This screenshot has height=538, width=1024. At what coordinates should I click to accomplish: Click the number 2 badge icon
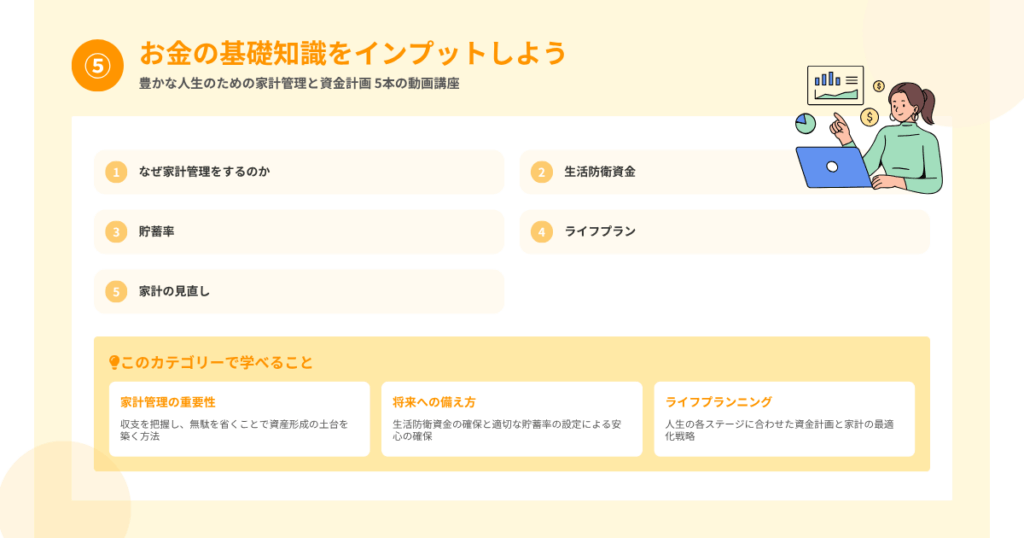tap(541, 172)
